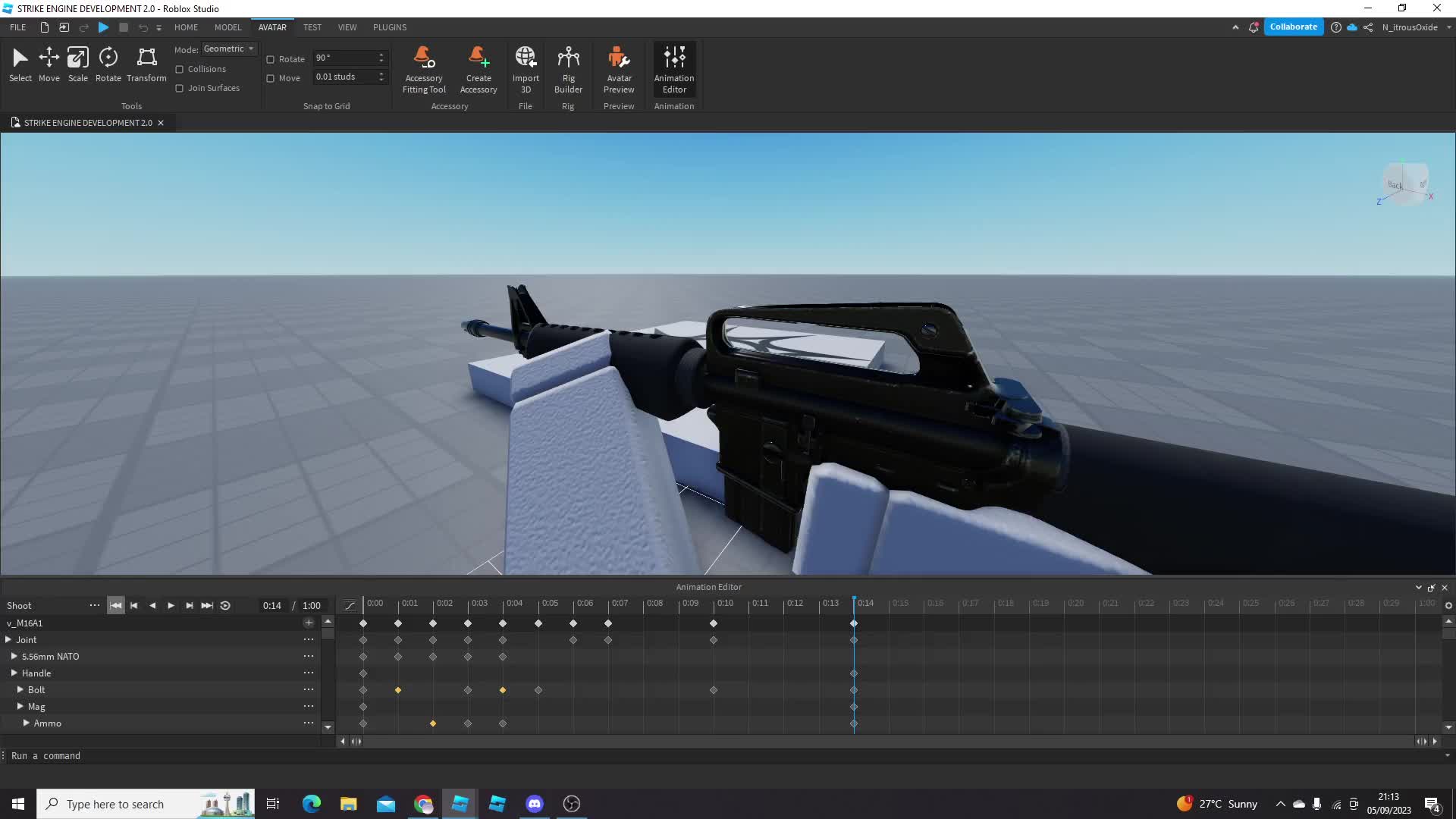Activate the Scale tool
1456x819 pixels.
click(x=77, y=64)
